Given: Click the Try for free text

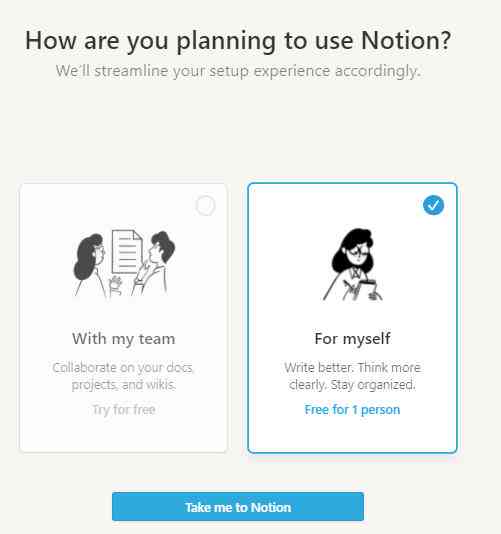Looking at the screenshot, I should (124, 410).
